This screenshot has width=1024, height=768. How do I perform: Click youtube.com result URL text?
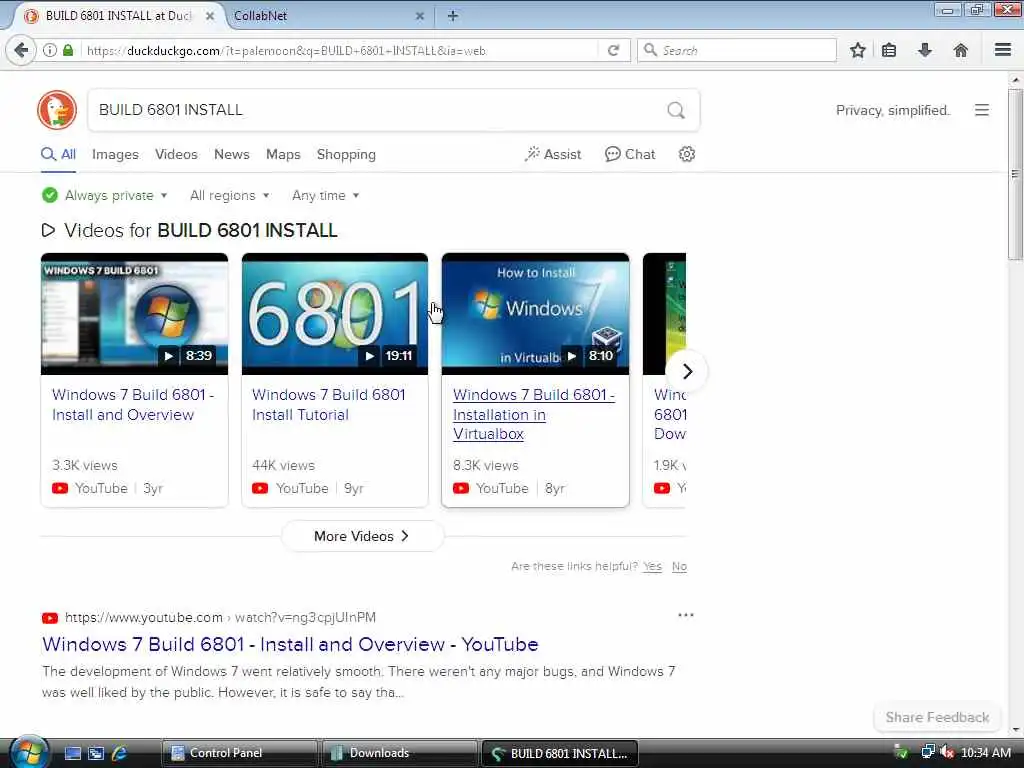tap(220, 617)
